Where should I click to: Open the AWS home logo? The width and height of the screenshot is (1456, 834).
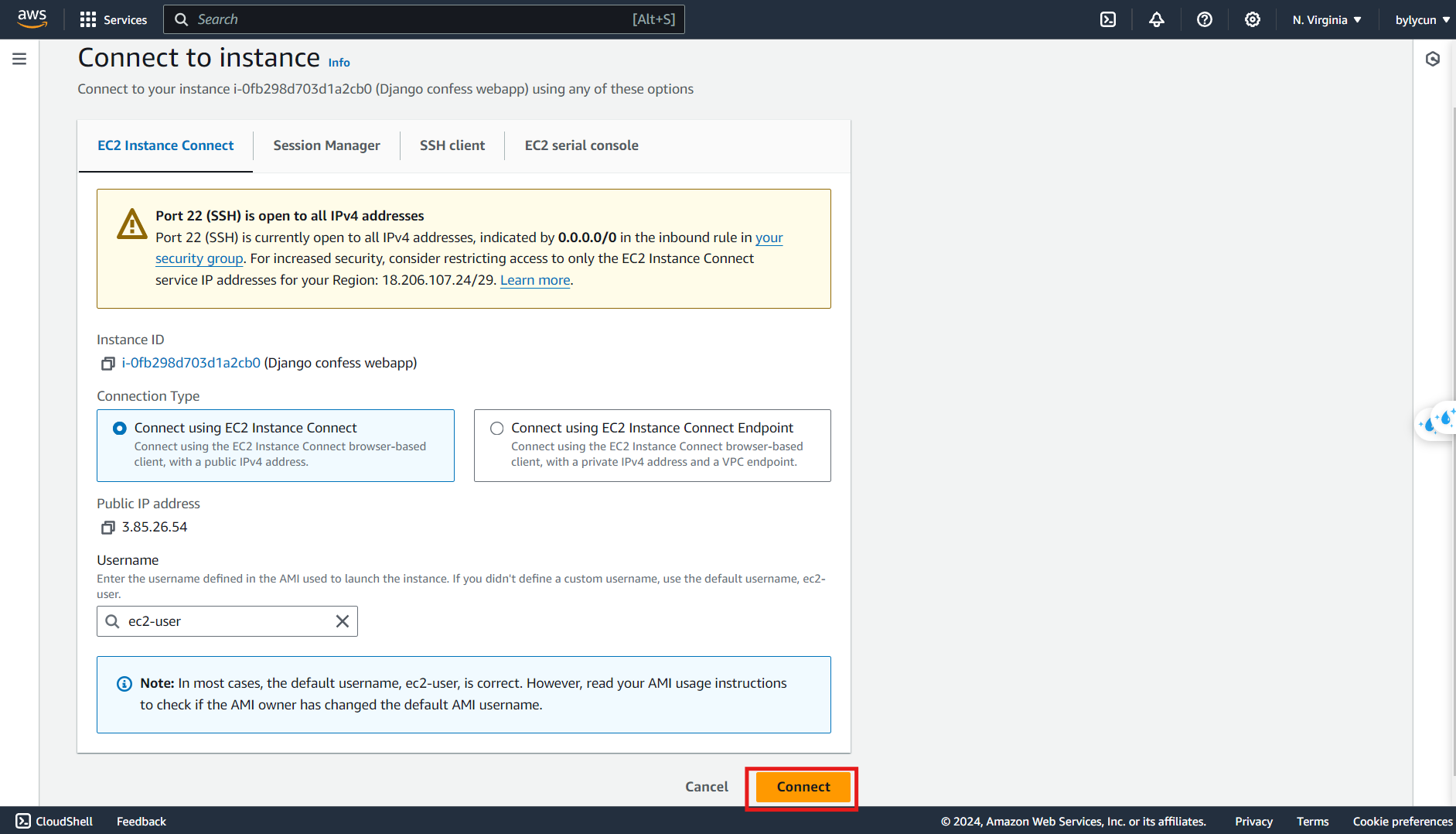[x=32, y=19]
